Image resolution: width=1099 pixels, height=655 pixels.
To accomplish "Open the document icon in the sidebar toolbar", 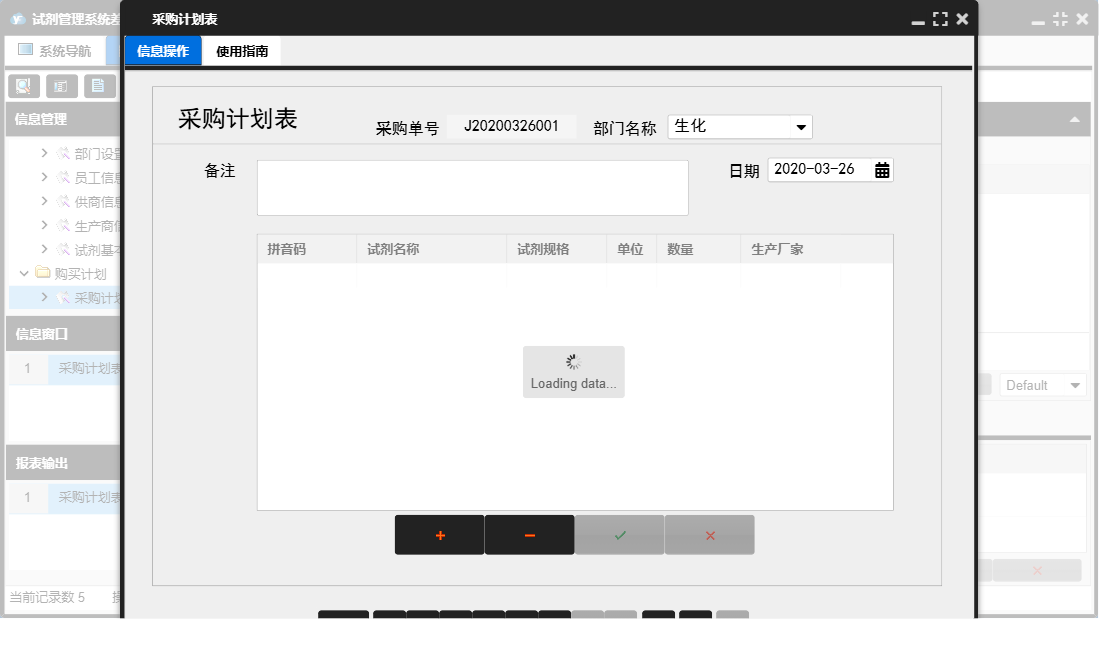I will click(x=99, y=85).
